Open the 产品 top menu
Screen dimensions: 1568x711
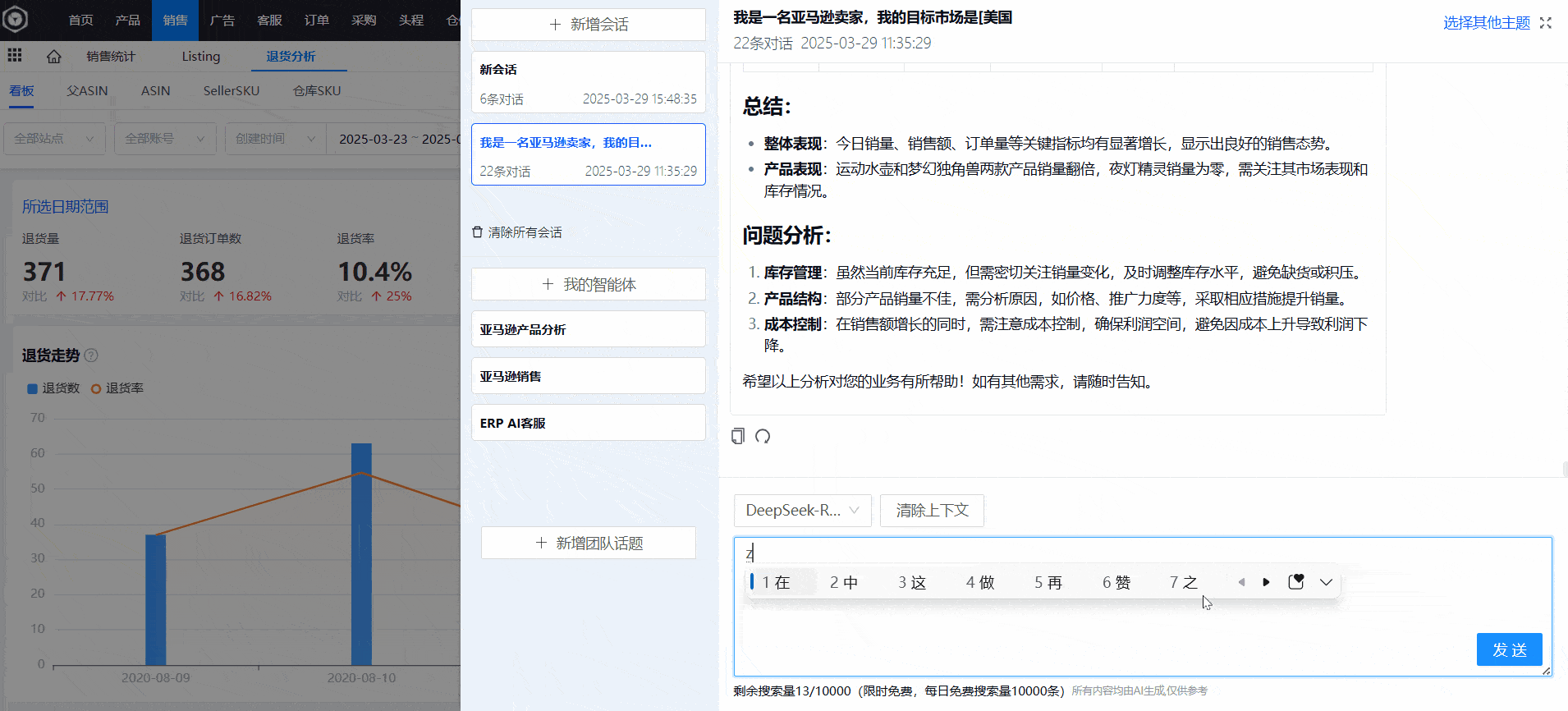coord(127,21)
